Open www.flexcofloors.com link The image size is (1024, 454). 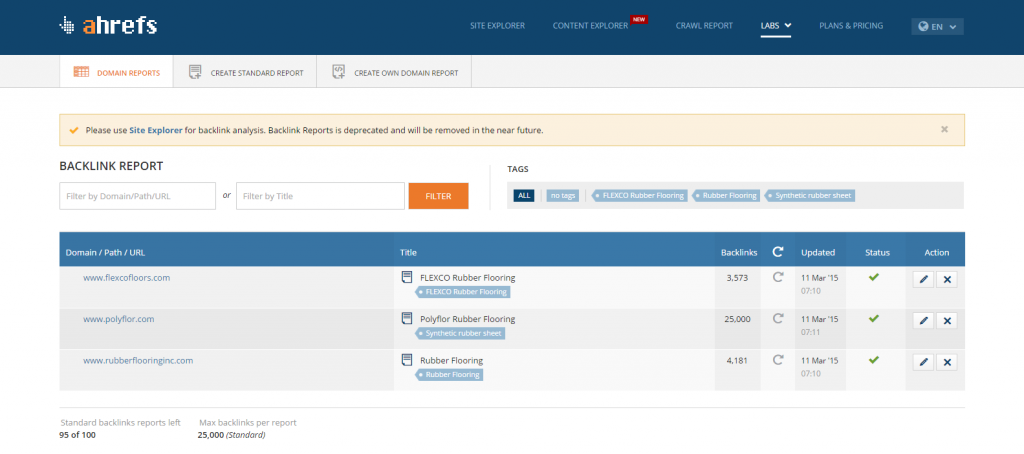click(x=127, y=278)
